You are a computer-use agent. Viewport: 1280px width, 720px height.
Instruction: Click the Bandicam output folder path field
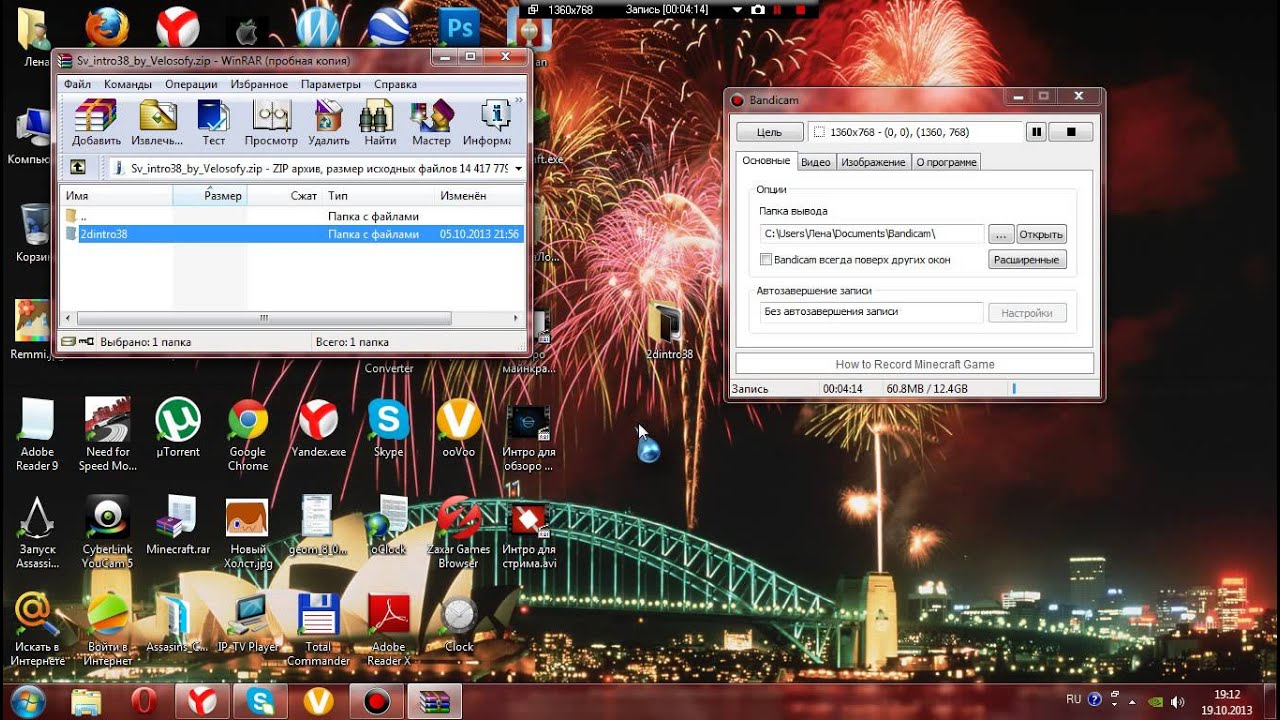pyautogui.click(x=872, y=234)
